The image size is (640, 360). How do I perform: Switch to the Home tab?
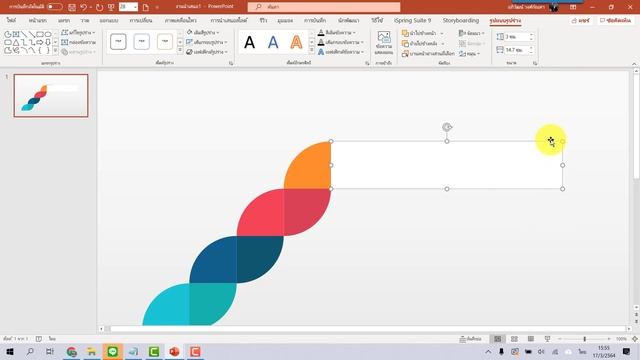click(x=38, y=20)
